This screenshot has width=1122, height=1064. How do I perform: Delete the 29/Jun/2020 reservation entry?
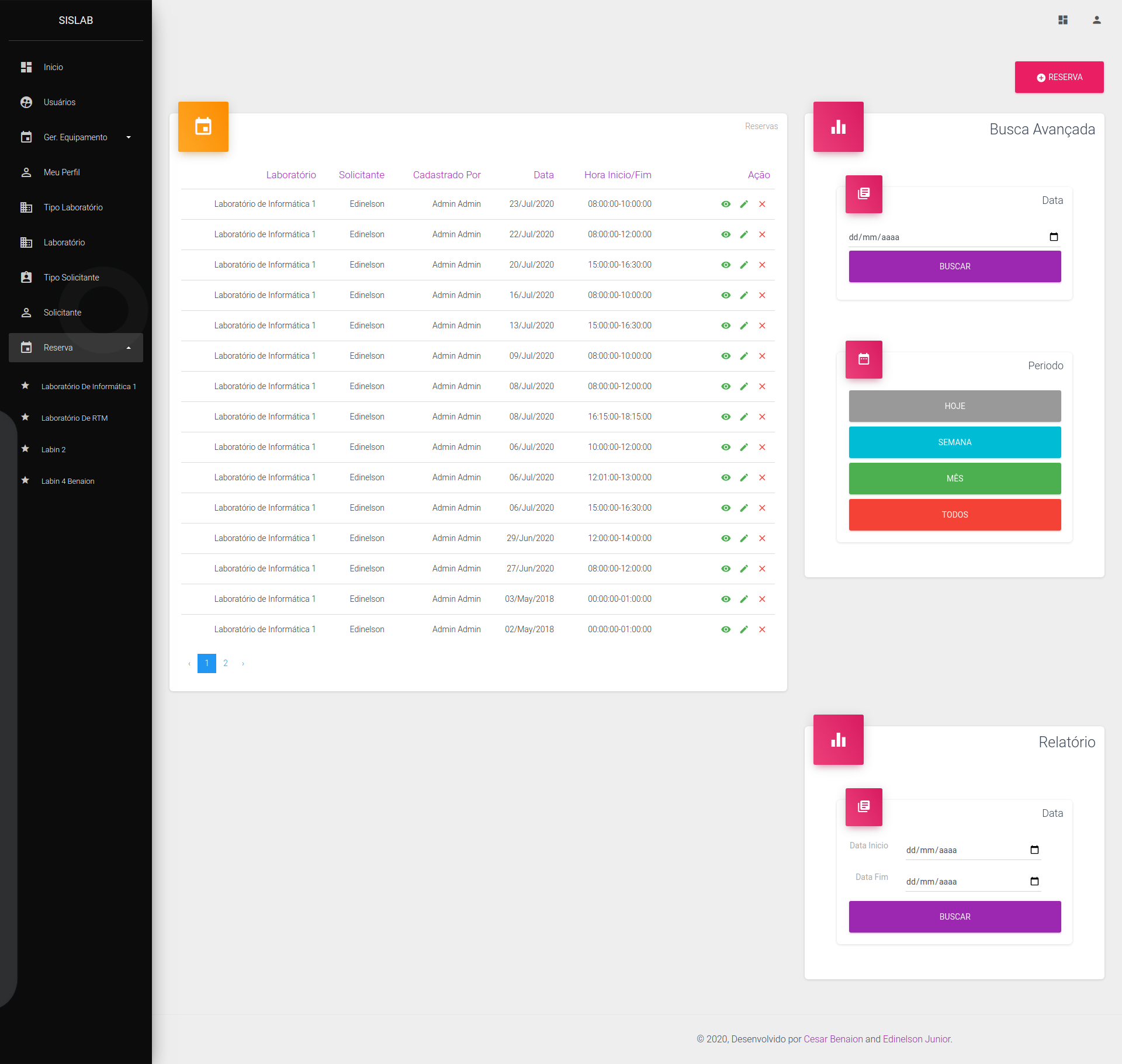762,538
